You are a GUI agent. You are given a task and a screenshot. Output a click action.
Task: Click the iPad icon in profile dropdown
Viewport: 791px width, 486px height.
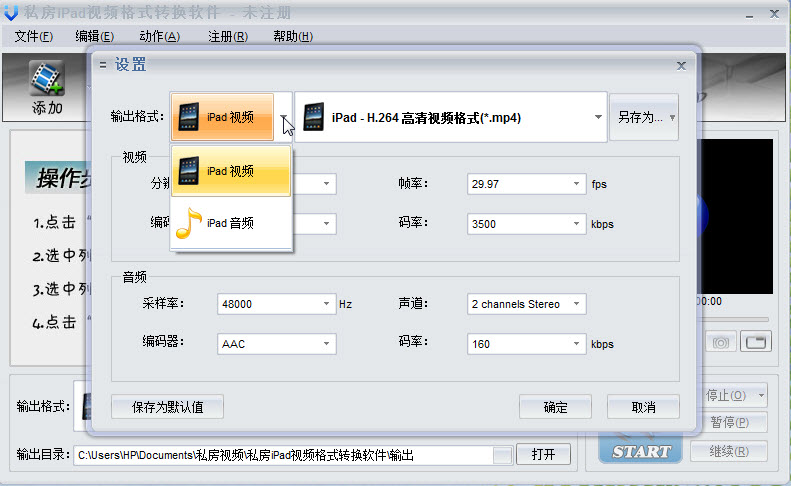point(314,117)
